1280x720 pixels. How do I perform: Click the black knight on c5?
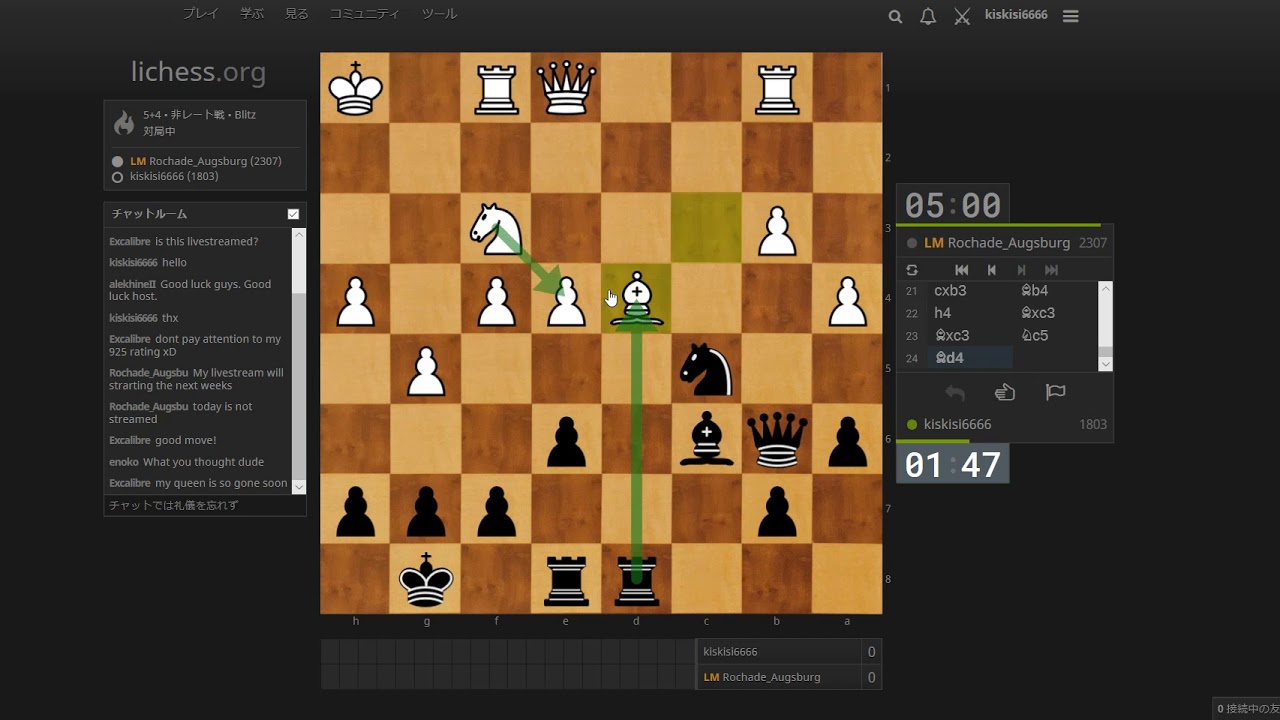[706, 369]
